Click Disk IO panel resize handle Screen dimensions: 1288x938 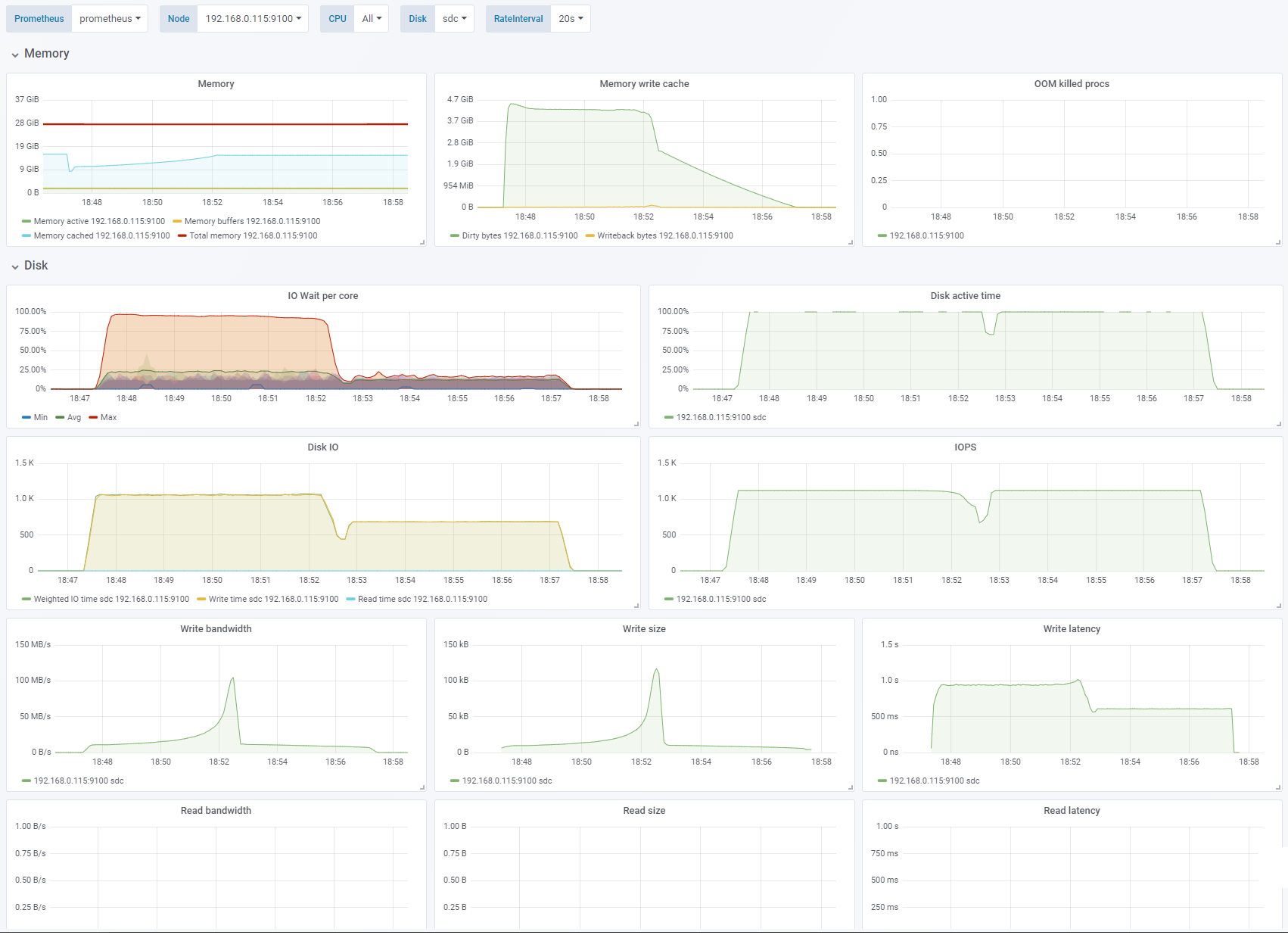(636, 606)
